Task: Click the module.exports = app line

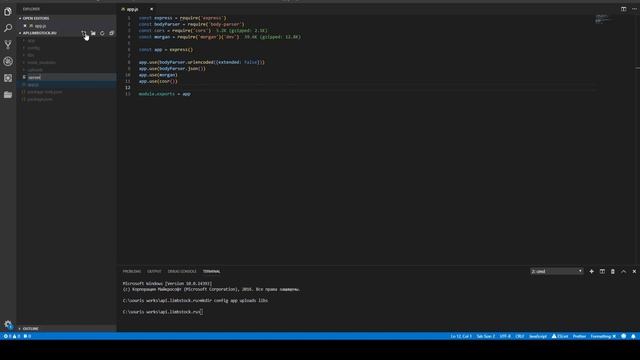Action: [x=164, y=94]
